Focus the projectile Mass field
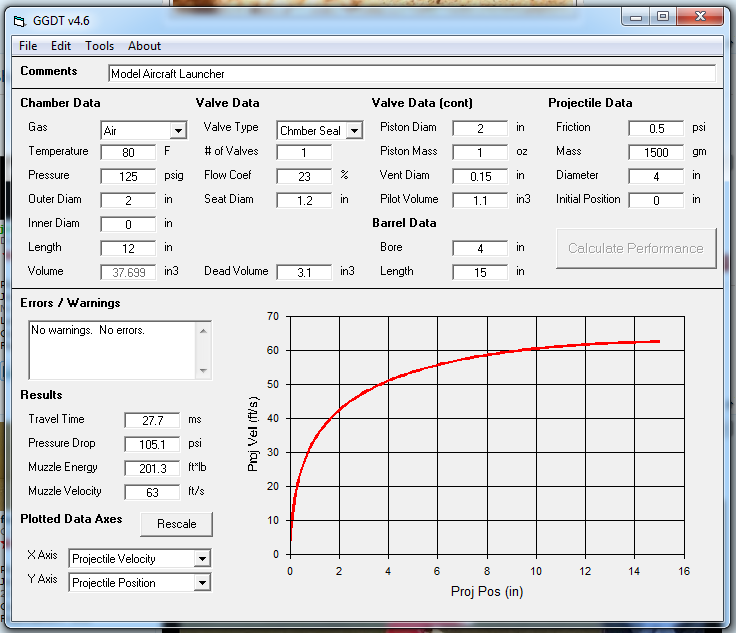 pos(656,152)
